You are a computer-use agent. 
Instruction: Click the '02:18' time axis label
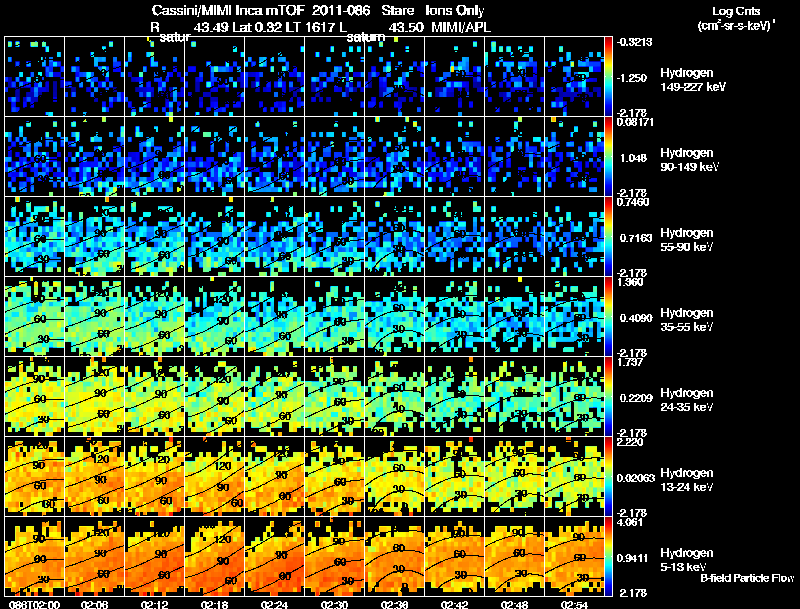tap(214, 604)
